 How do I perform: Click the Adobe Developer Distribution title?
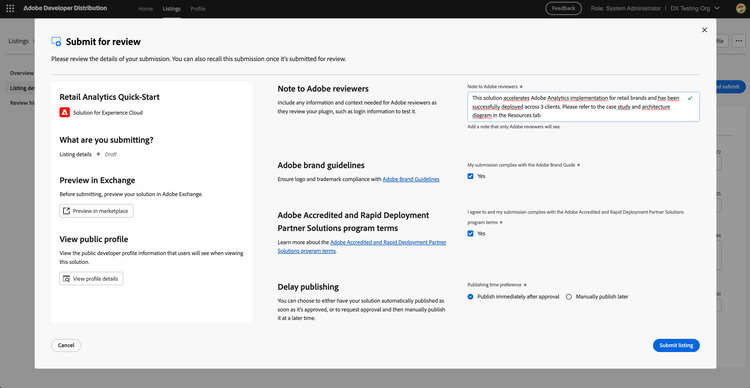coord(65,9)
